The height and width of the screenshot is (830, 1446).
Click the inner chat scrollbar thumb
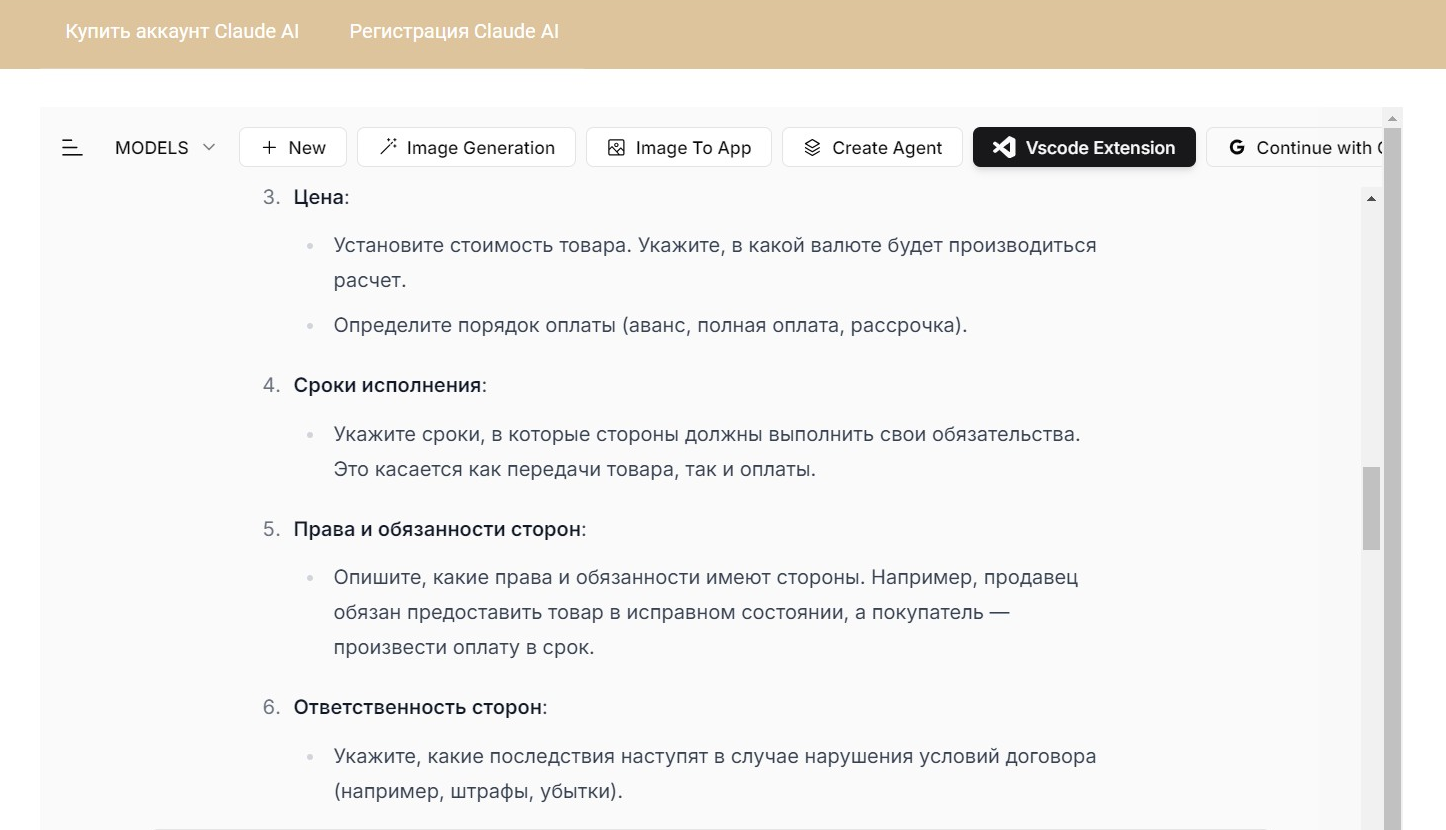(x=1371, y=508)
